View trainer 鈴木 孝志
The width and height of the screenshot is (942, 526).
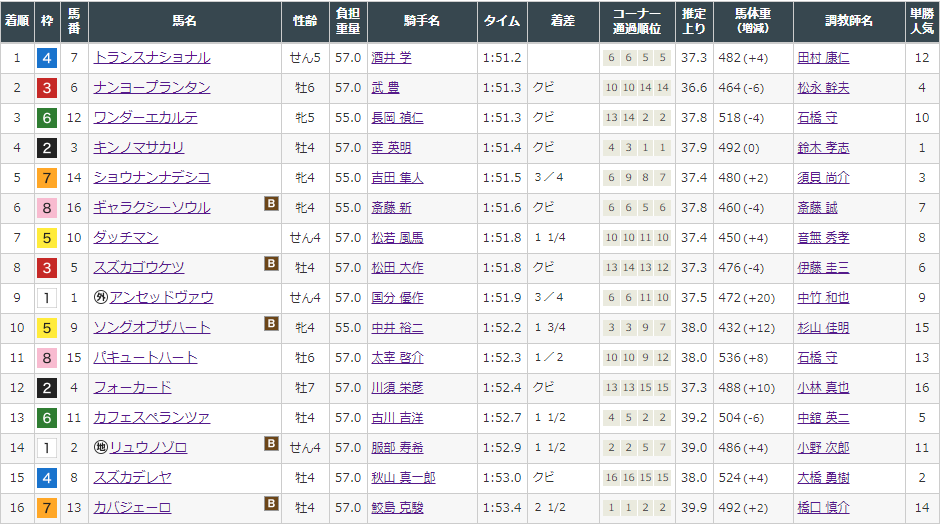coord(823,148)
